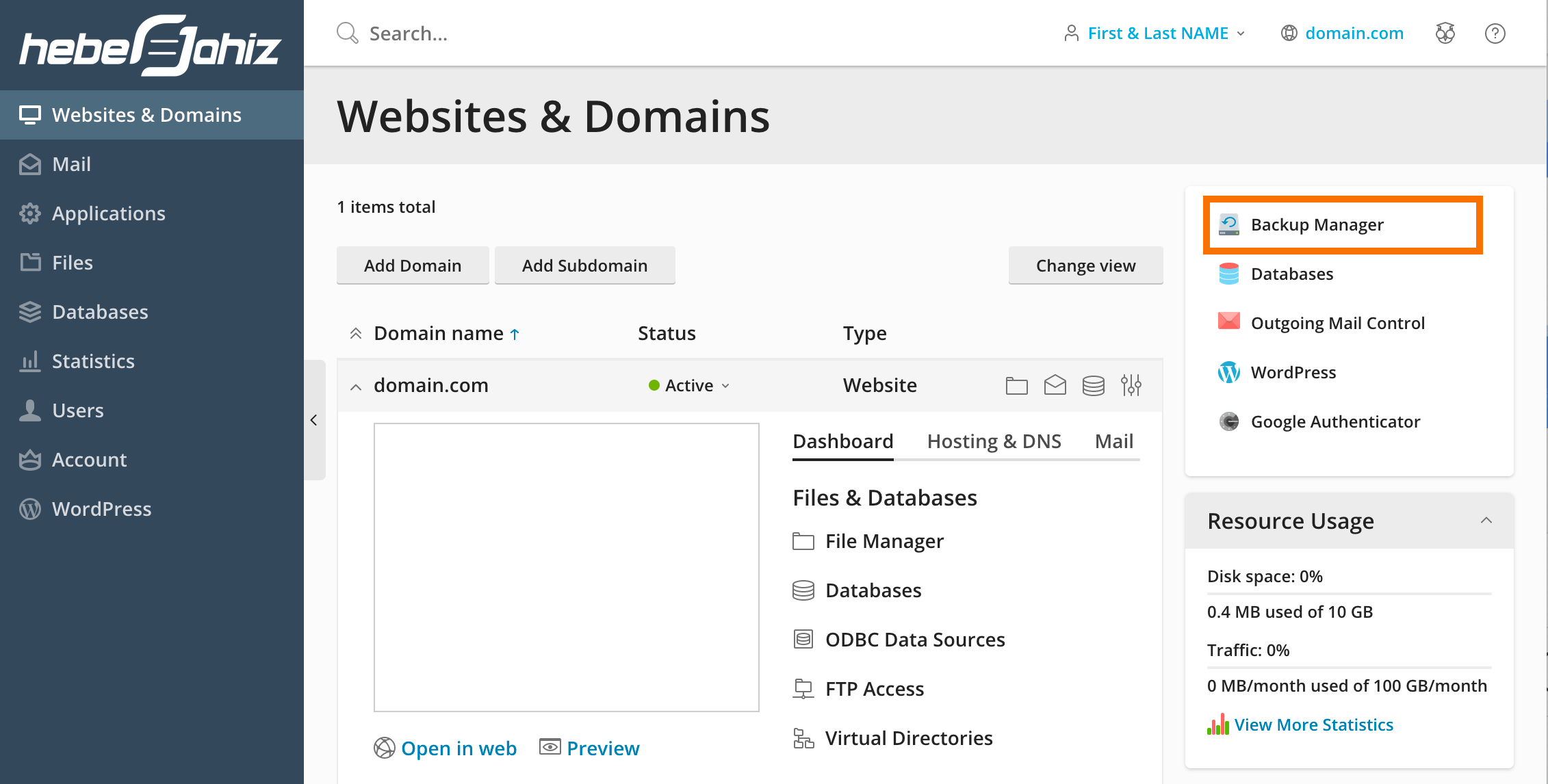Click the Google Authenticator icon
1548x784 pixels.
(x=1229, y=421)
